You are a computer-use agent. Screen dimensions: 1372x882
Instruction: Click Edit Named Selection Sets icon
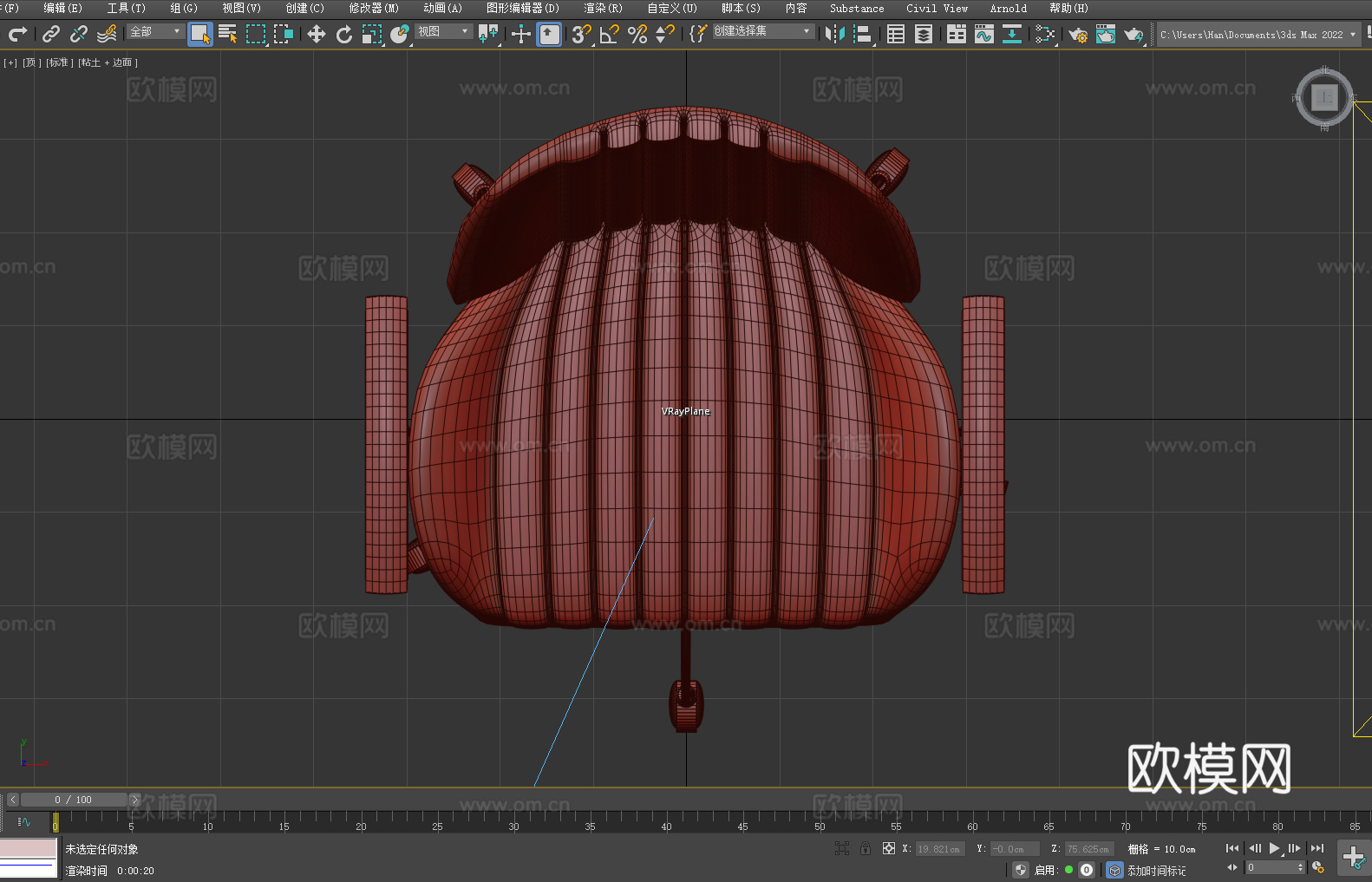click(698, 34)
